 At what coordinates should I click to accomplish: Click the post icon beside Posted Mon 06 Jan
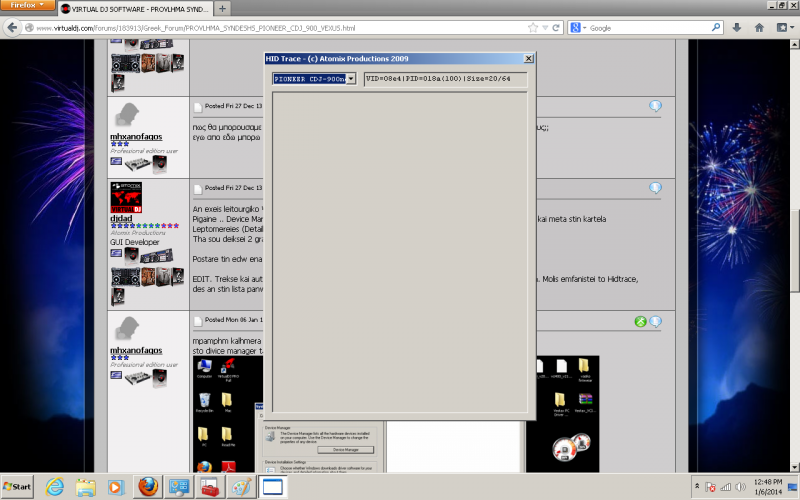[197, 321]
